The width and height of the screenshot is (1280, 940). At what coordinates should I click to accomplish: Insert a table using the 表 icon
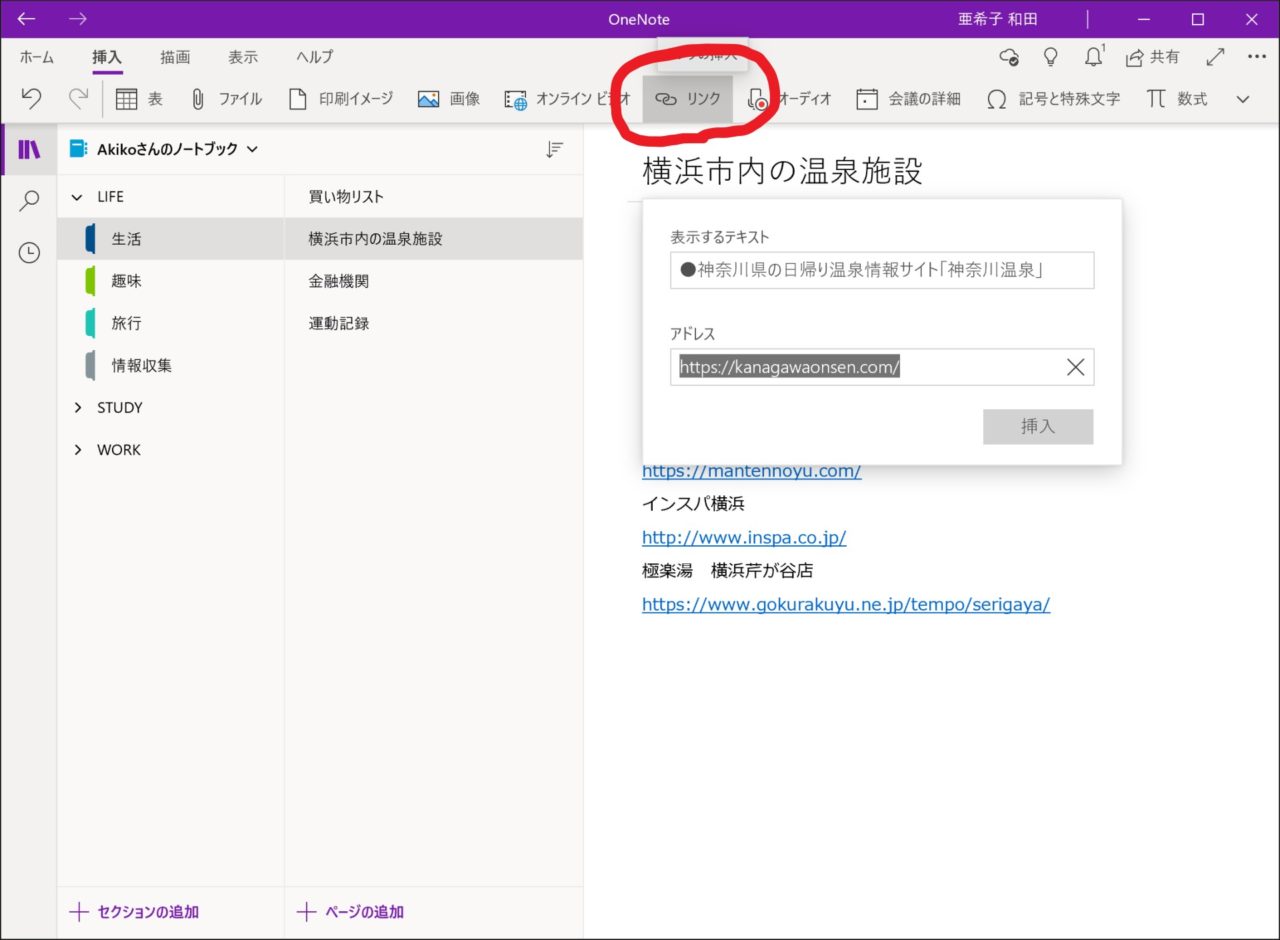coord(127,98)
